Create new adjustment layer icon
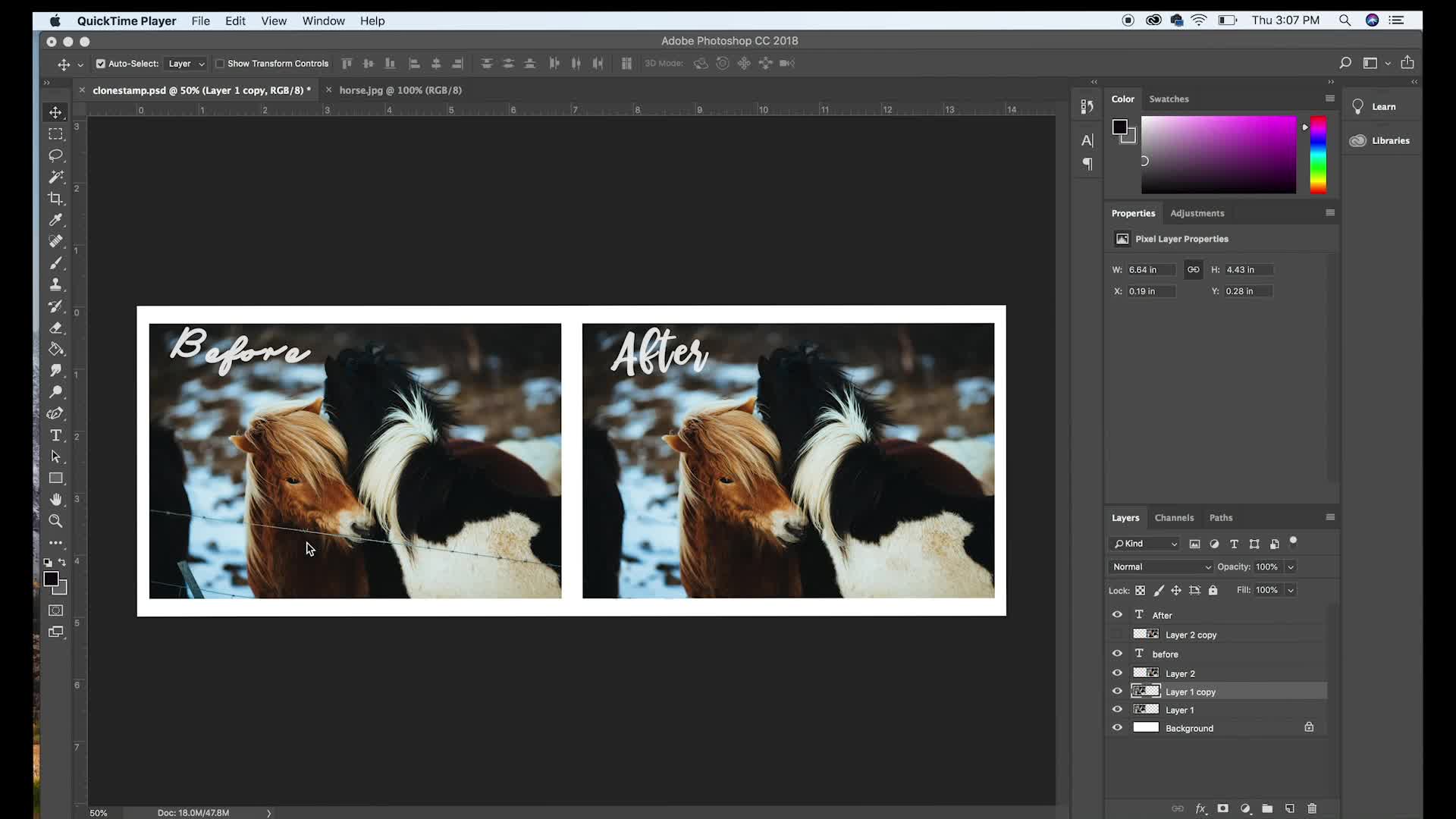Image resolution: width=1456 pixels, height=819 pixels. click(x=1245, y=809)
